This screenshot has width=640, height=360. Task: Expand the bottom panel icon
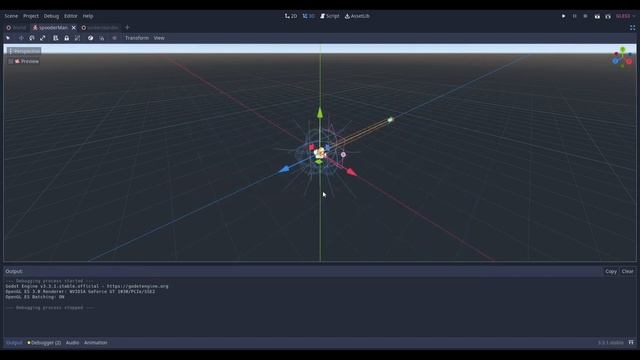pyautogui.click(x=631, y=342)
